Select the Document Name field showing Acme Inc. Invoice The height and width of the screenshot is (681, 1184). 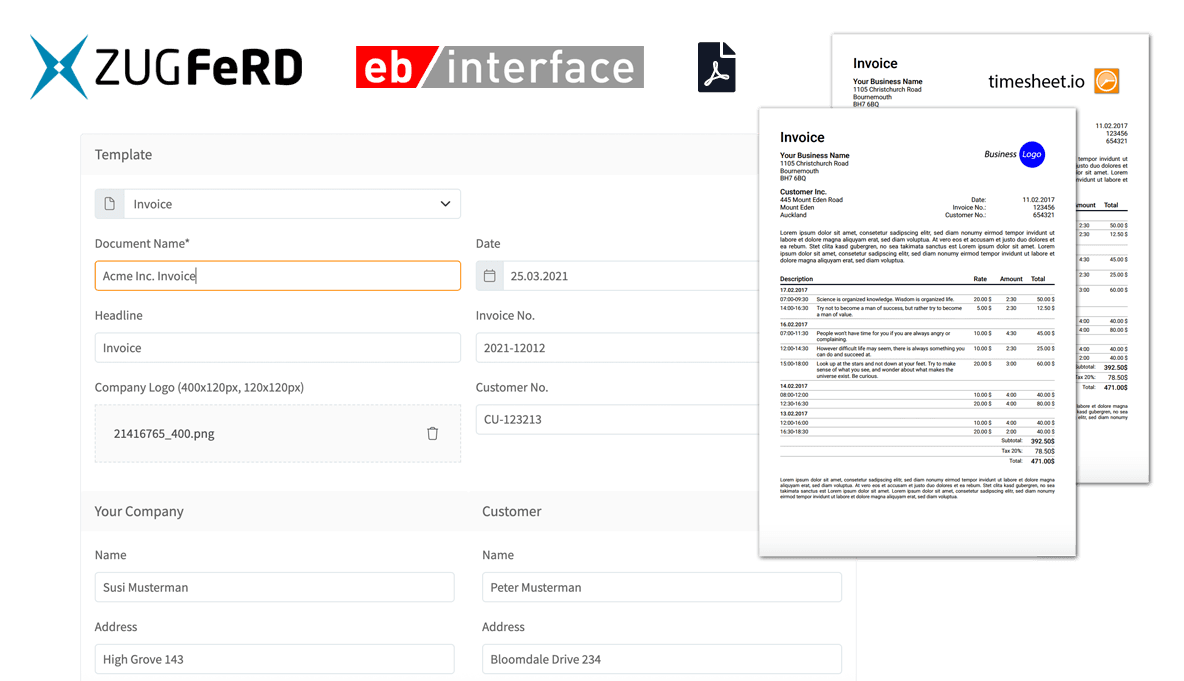(x=277, y=275)
